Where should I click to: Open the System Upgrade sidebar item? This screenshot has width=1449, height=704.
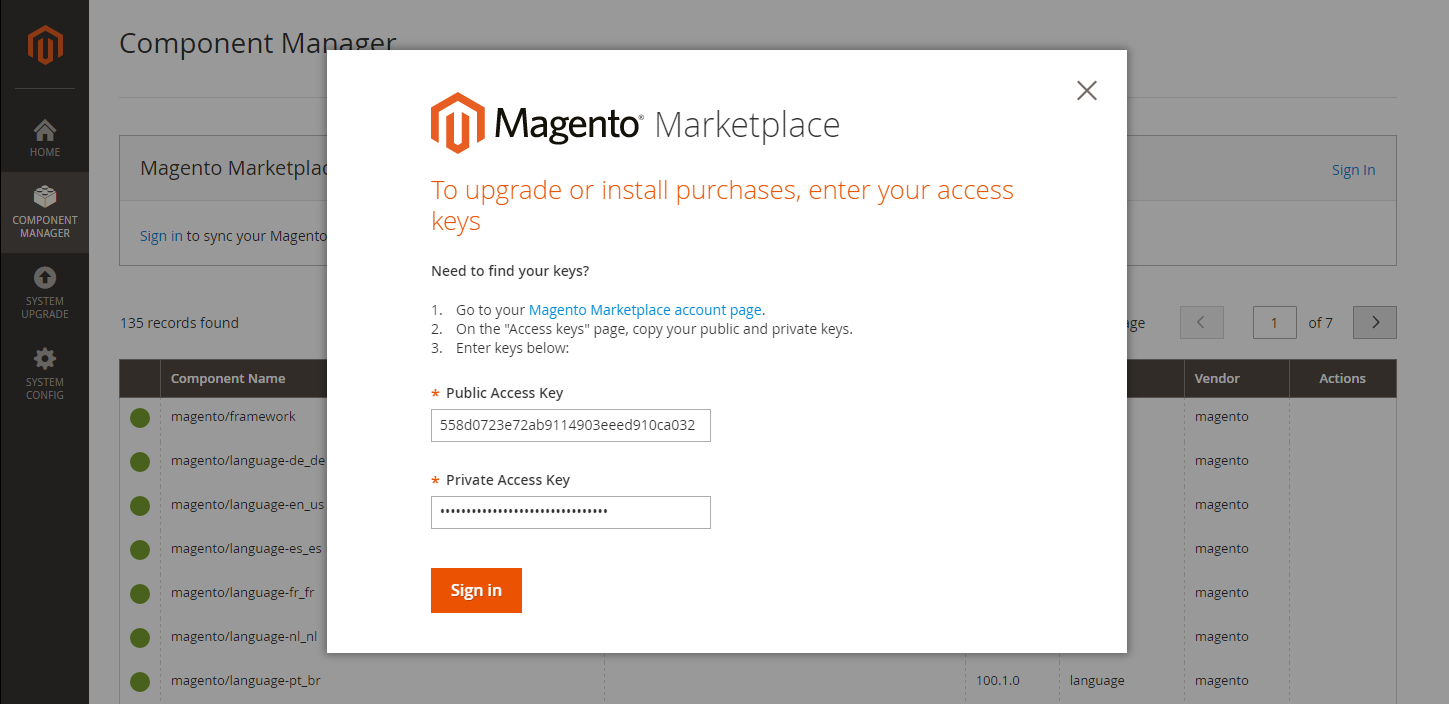44,293
